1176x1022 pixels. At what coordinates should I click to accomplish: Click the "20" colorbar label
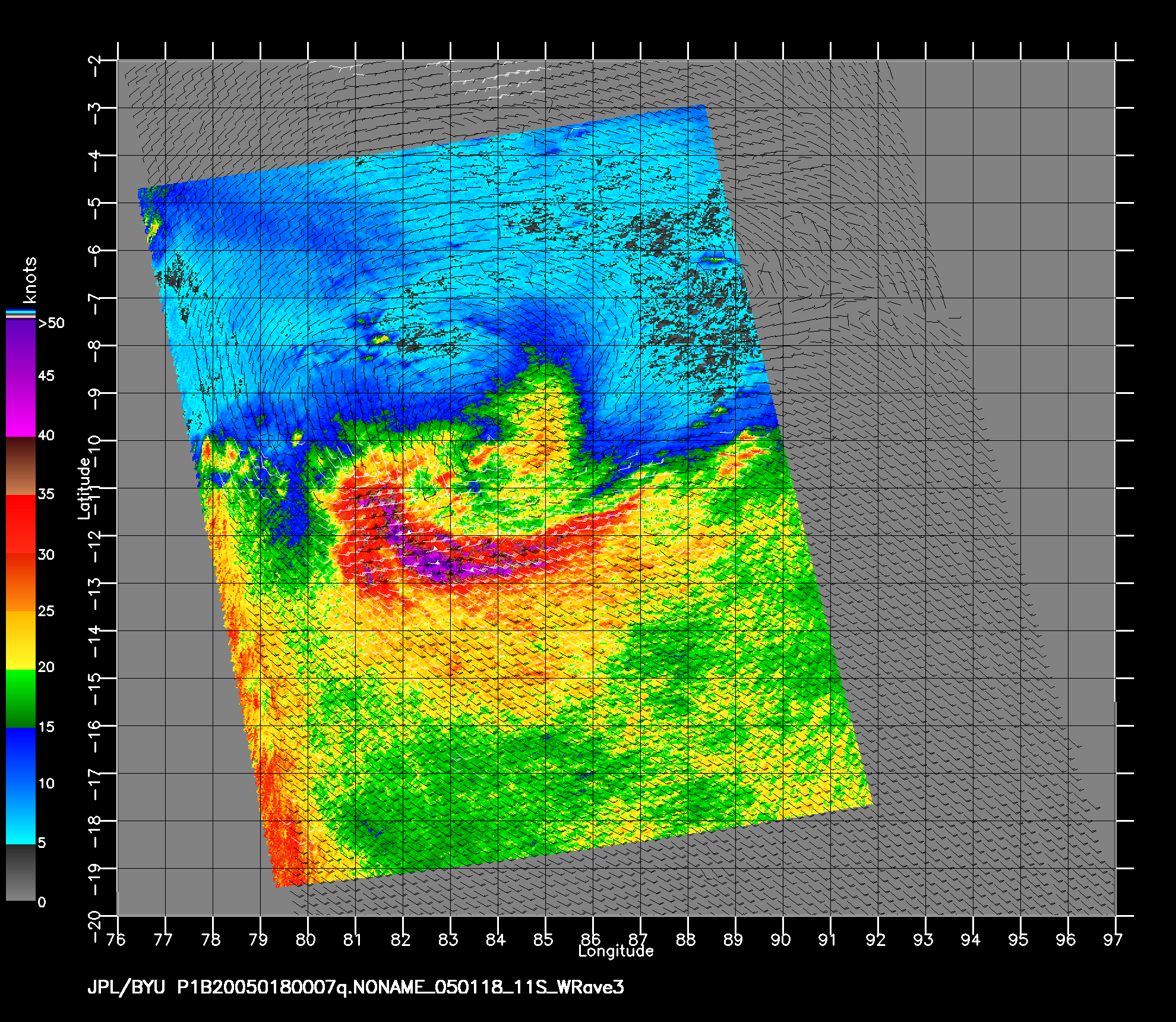coord(46,667)
